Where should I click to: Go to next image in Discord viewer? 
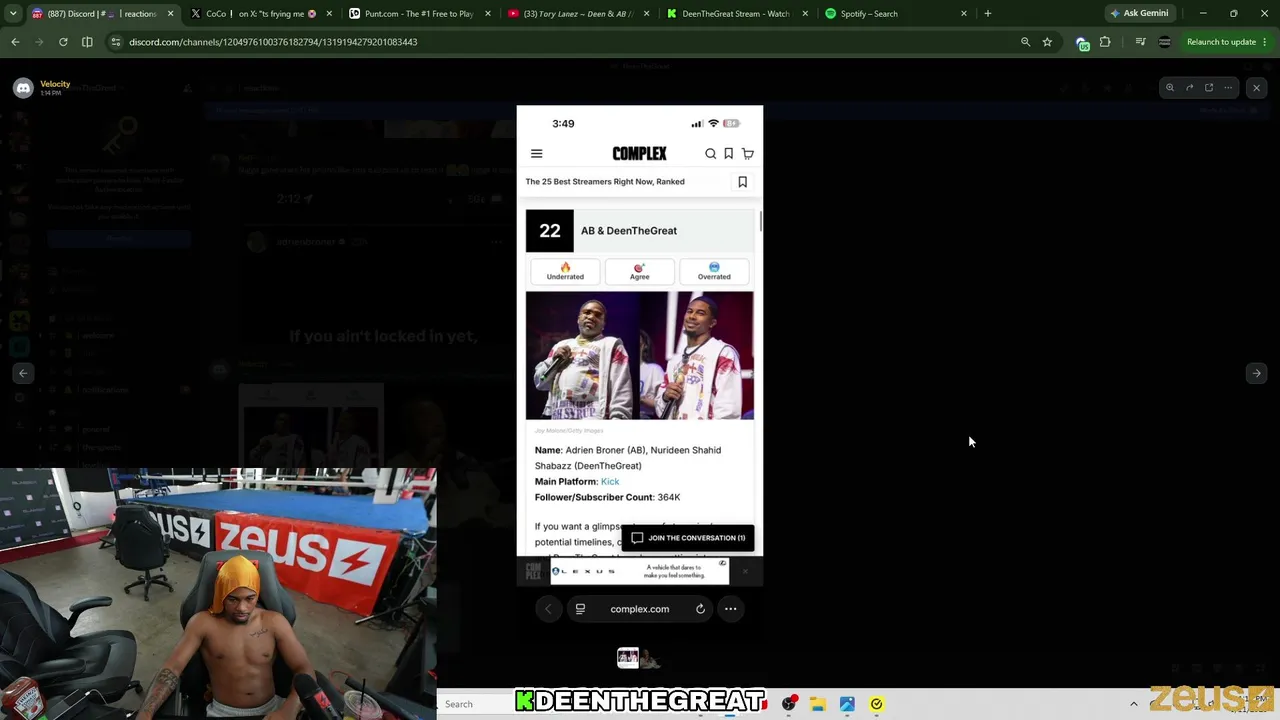(x=1257, y=373)
